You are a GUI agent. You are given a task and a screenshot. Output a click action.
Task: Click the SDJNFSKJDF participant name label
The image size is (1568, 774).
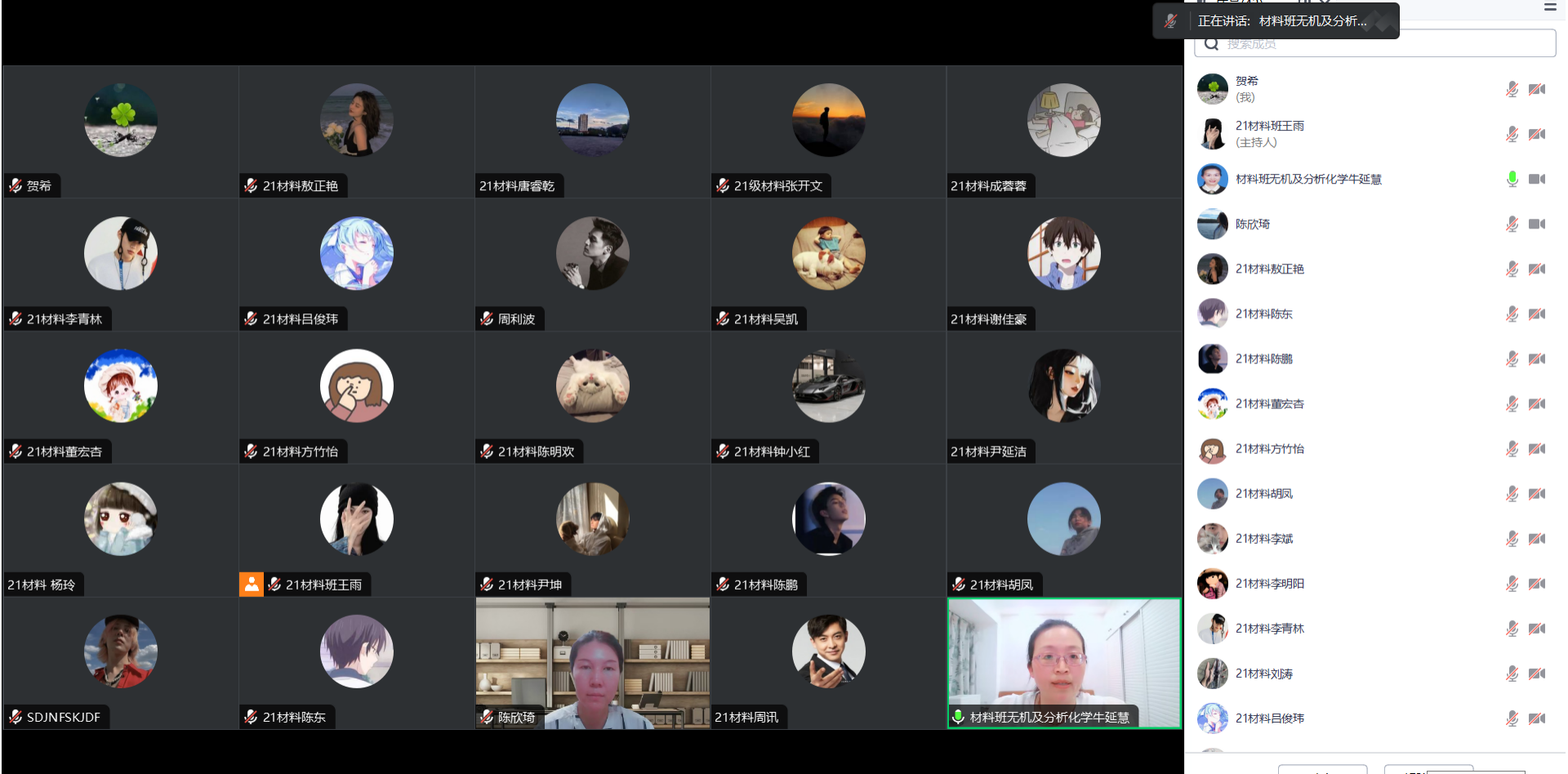point(63,718)
